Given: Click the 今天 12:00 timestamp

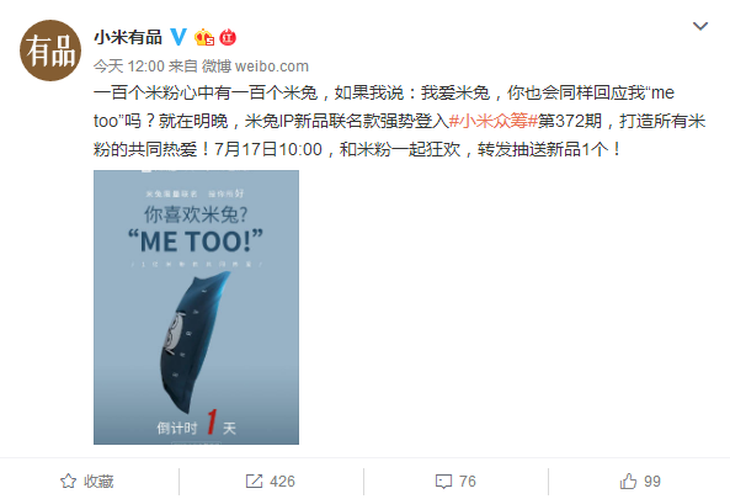Looking at the screenshot, I should [x=129, y=66].
